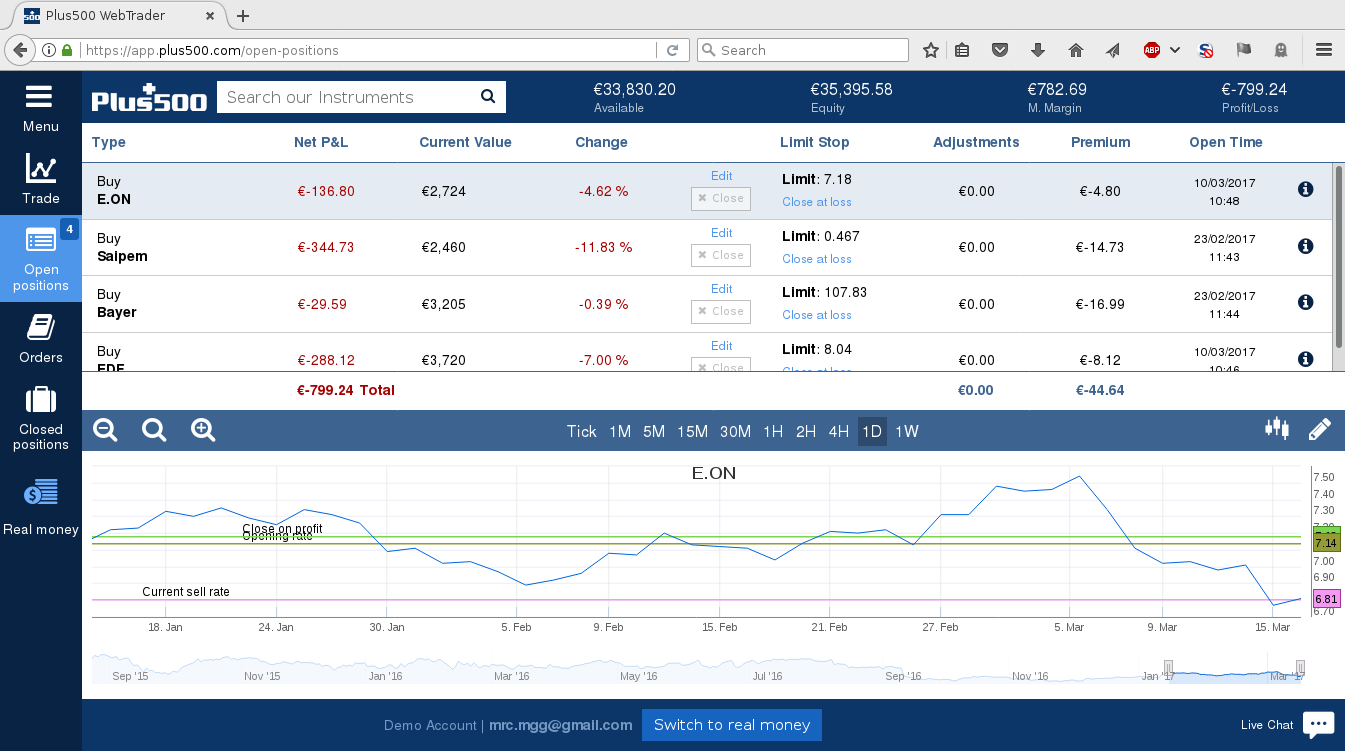Open the Firefox hamburger menu
Screen dimensions: 1345x751
click(1324, 50)
